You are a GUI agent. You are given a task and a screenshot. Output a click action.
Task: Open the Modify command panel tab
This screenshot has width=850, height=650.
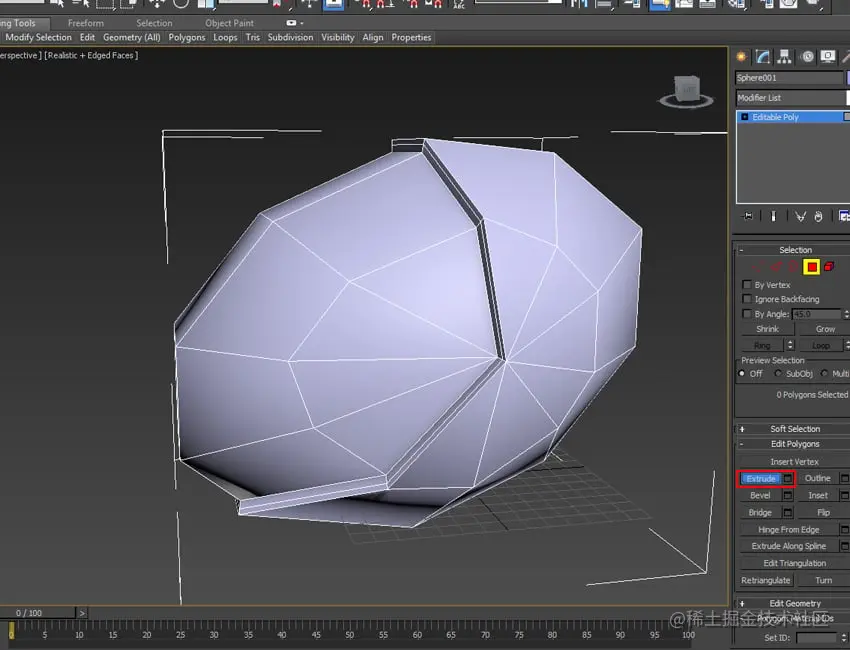[763, 57]
